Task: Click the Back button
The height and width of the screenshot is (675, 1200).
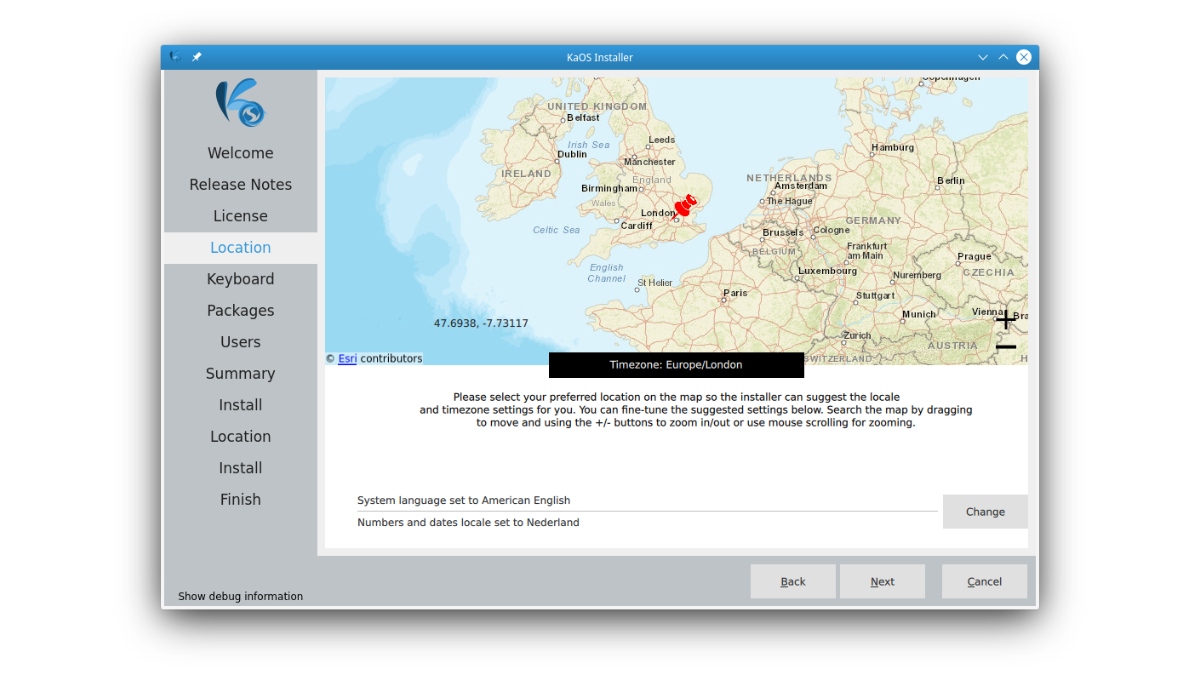Action: pyautogui.click(x=793, y=581)
